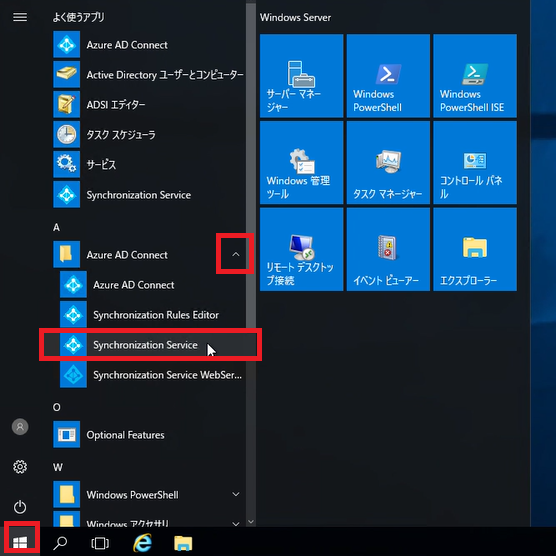Open the サーバー マネージャー tile
This screenshot has width=556, height=556.
pos(301,76)
